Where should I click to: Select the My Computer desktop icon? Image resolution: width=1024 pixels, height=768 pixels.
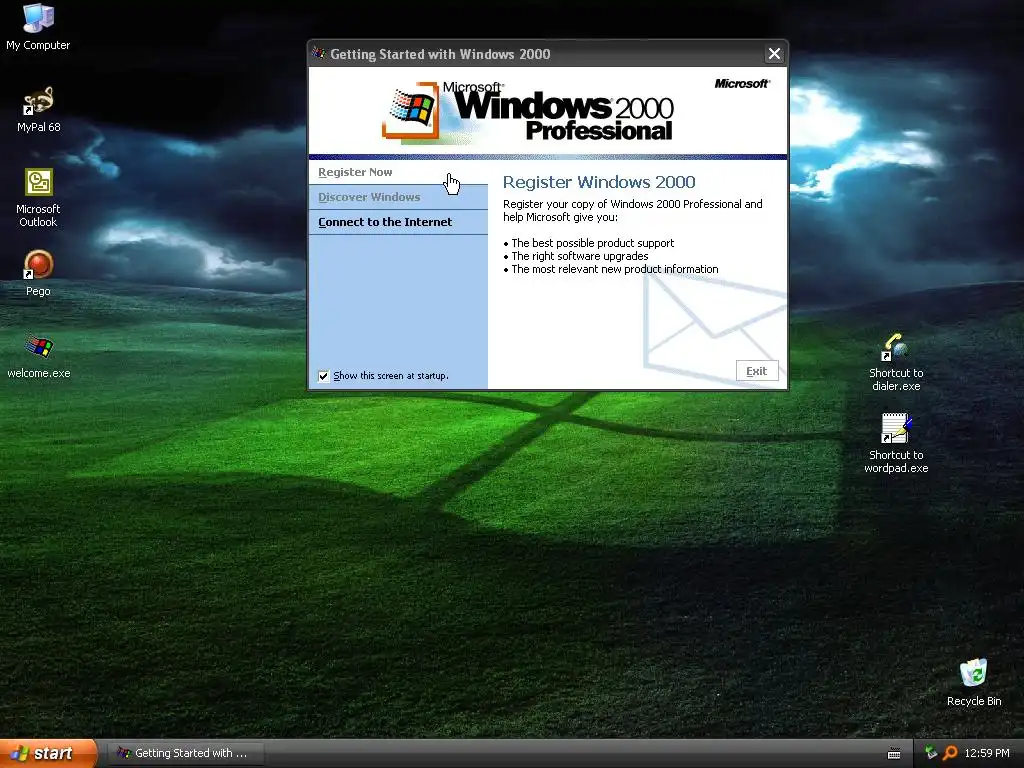(38, 26)
